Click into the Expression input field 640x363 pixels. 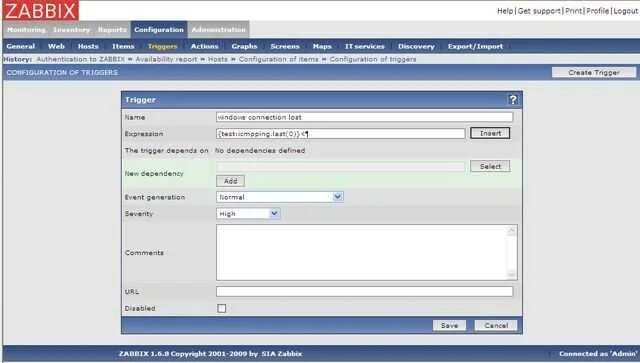tap(340, 134)
